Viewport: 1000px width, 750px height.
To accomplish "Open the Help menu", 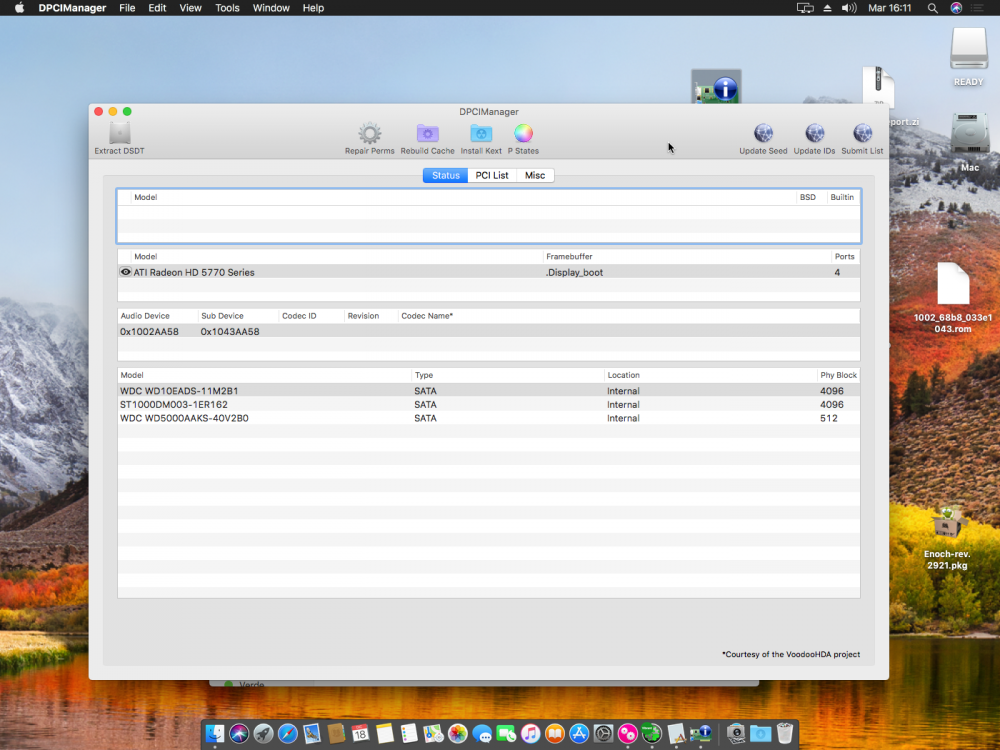I will pyautogui.click(x=313, y=8).
